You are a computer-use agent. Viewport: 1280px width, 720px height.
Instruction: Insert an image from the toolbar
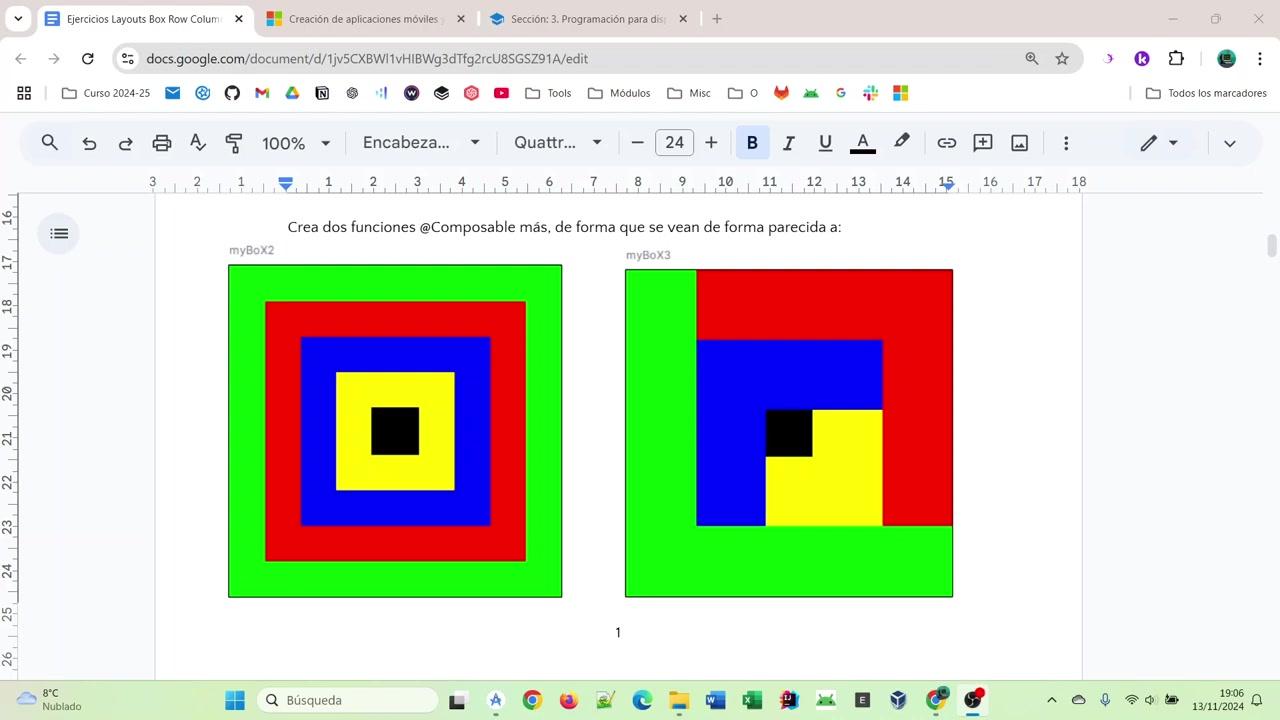click(x=1019, y=143)
